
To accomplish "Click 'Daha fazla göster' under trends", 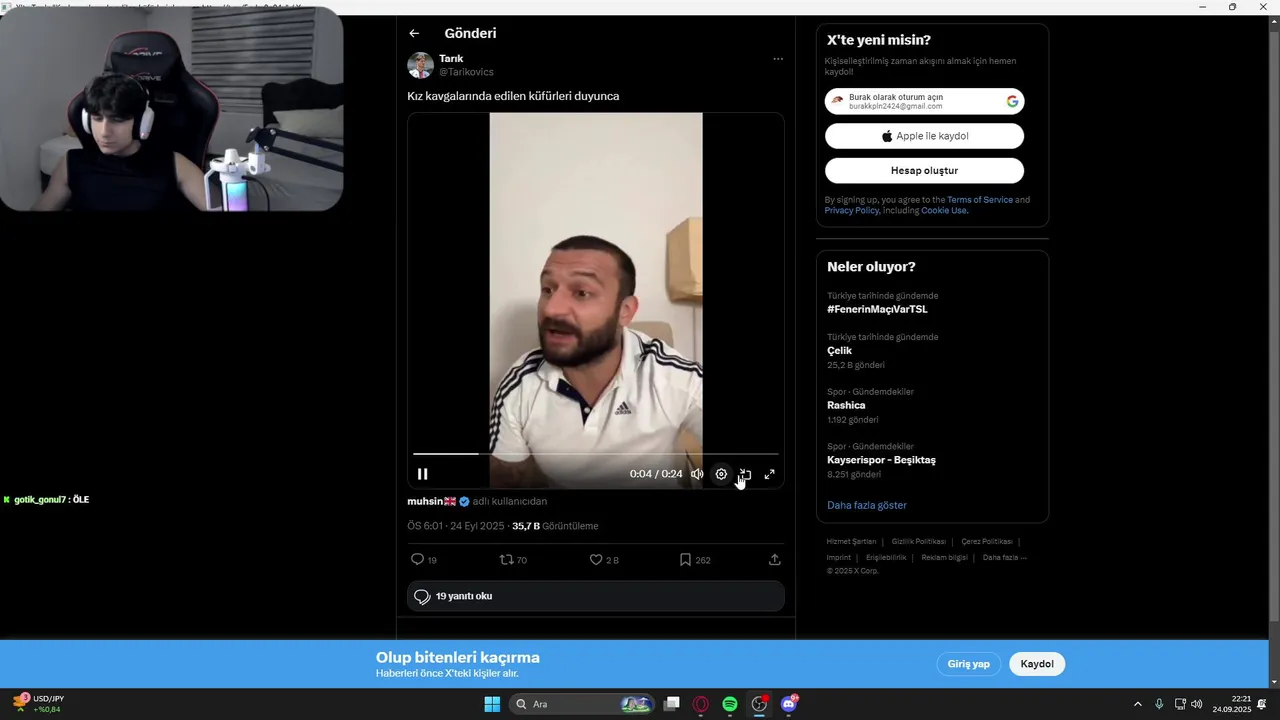I will tap(867, 505).
